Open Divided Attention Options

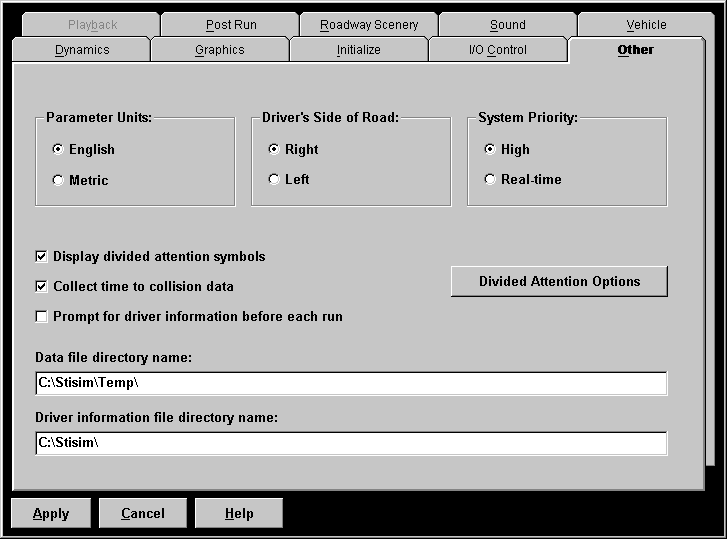pyautogui.click(x=559, y=282)
